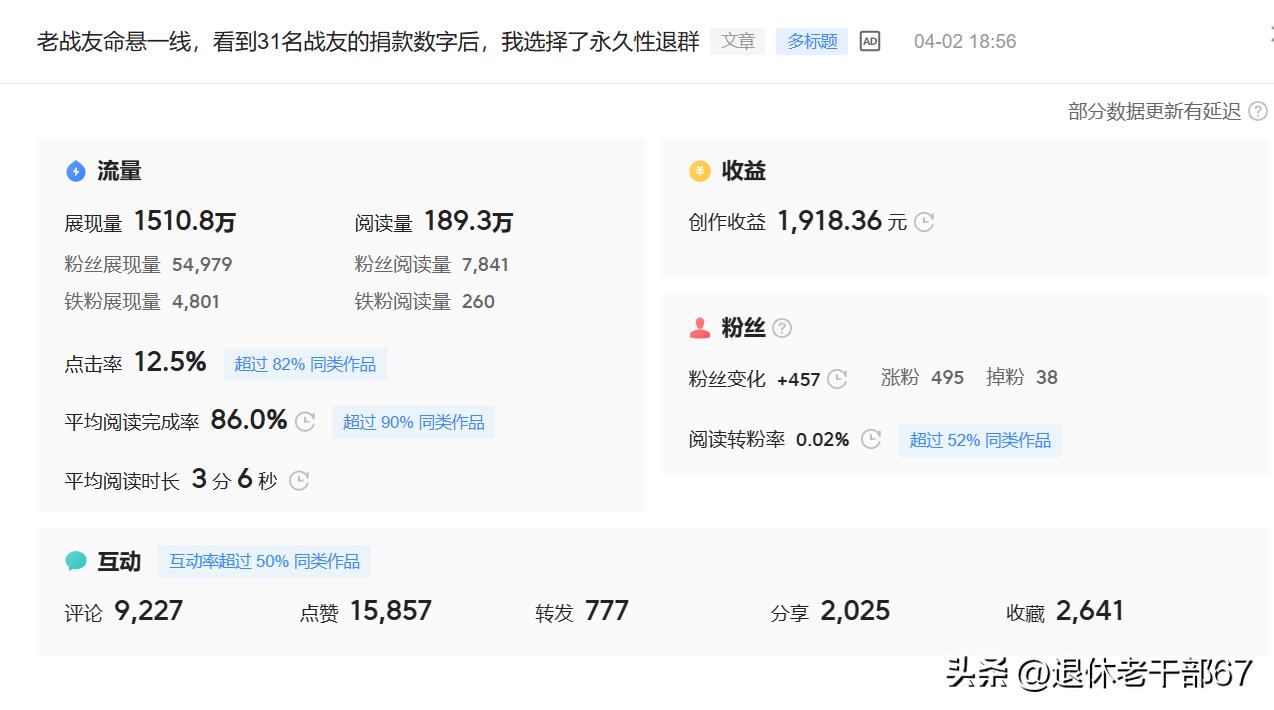Click the question mark beside 部分数据更新有延迟
1274x710 pixels.
1260,111
